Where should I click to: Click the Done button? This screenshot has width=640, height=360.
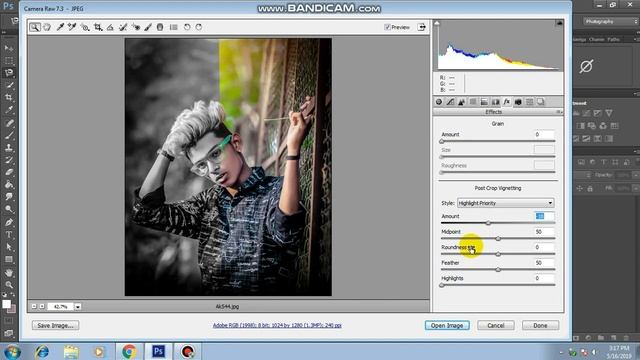coord(540,325)
